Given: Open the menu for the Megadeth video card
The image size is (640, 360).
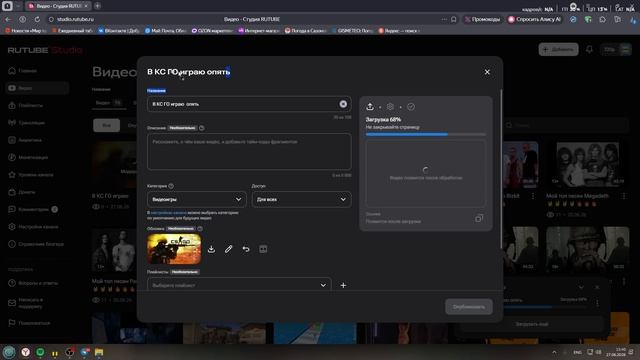Looking at the screenshot, I should (624, 196).
